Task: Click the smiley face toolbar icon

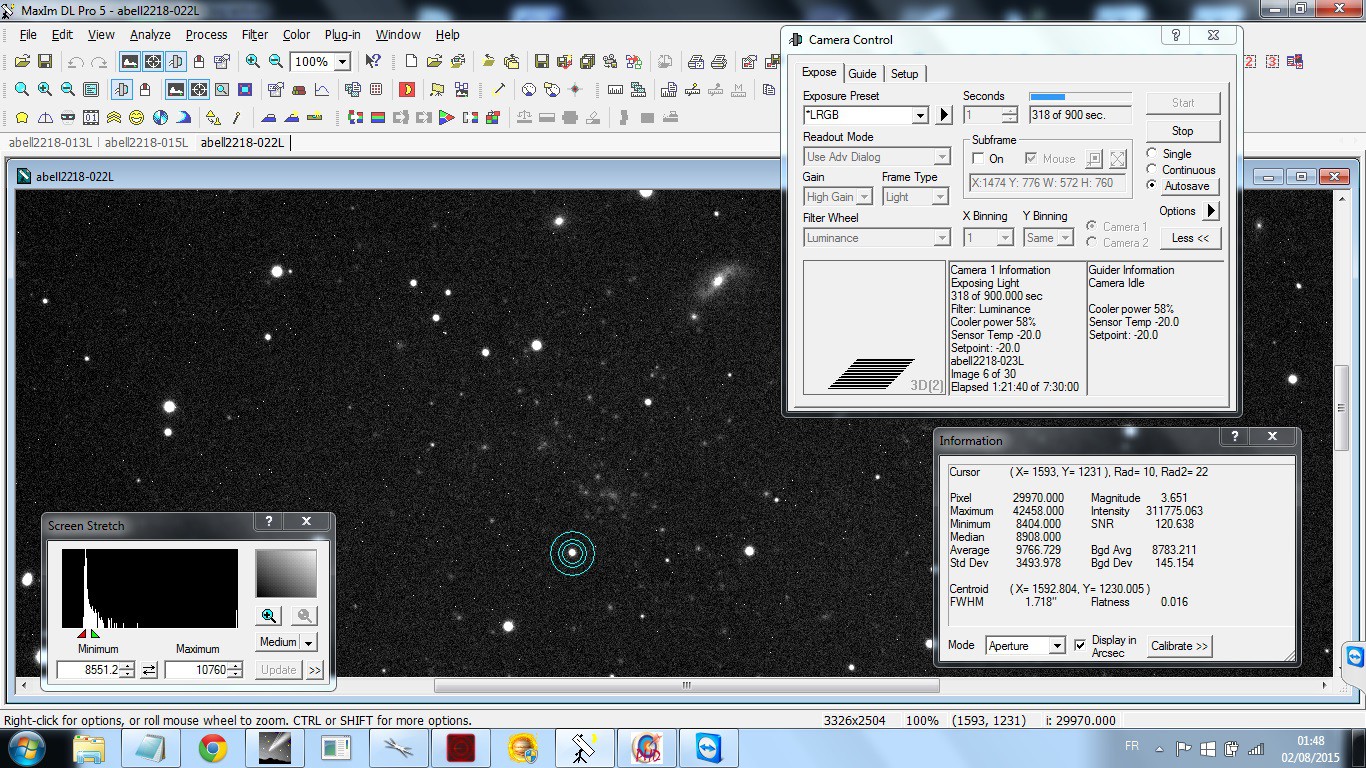Action: click(137, 118)
